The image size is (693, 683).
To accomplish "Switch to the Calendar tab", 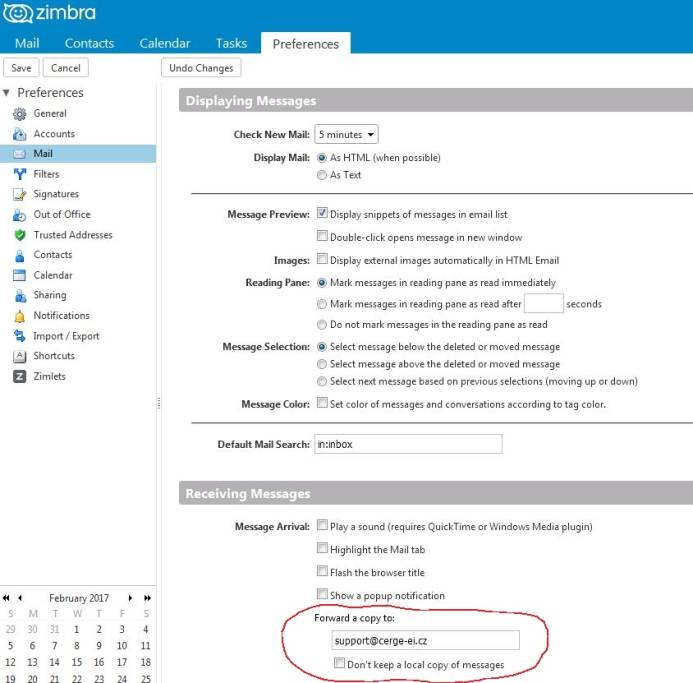I will [165, 43].
